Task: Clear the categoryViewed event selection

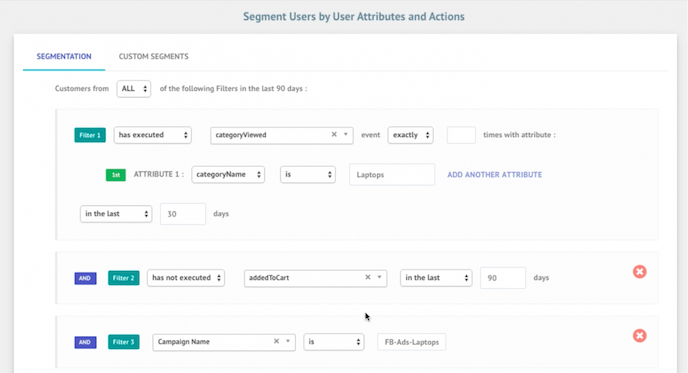Action: point(334,134)
